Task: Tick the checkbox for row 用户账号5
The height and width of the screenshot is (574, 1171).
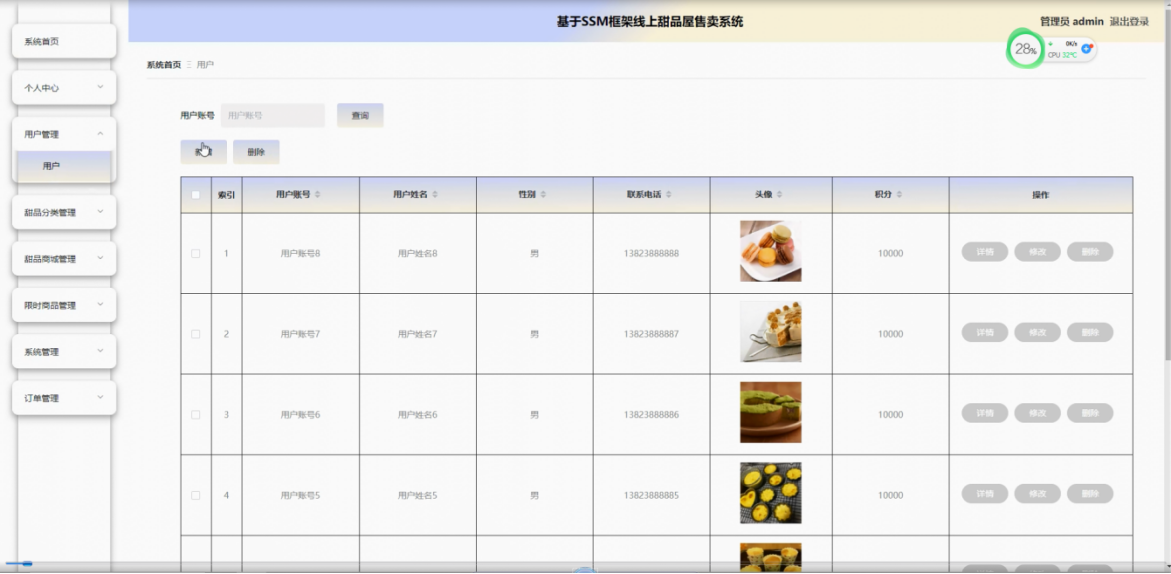Action: (196, 495)
